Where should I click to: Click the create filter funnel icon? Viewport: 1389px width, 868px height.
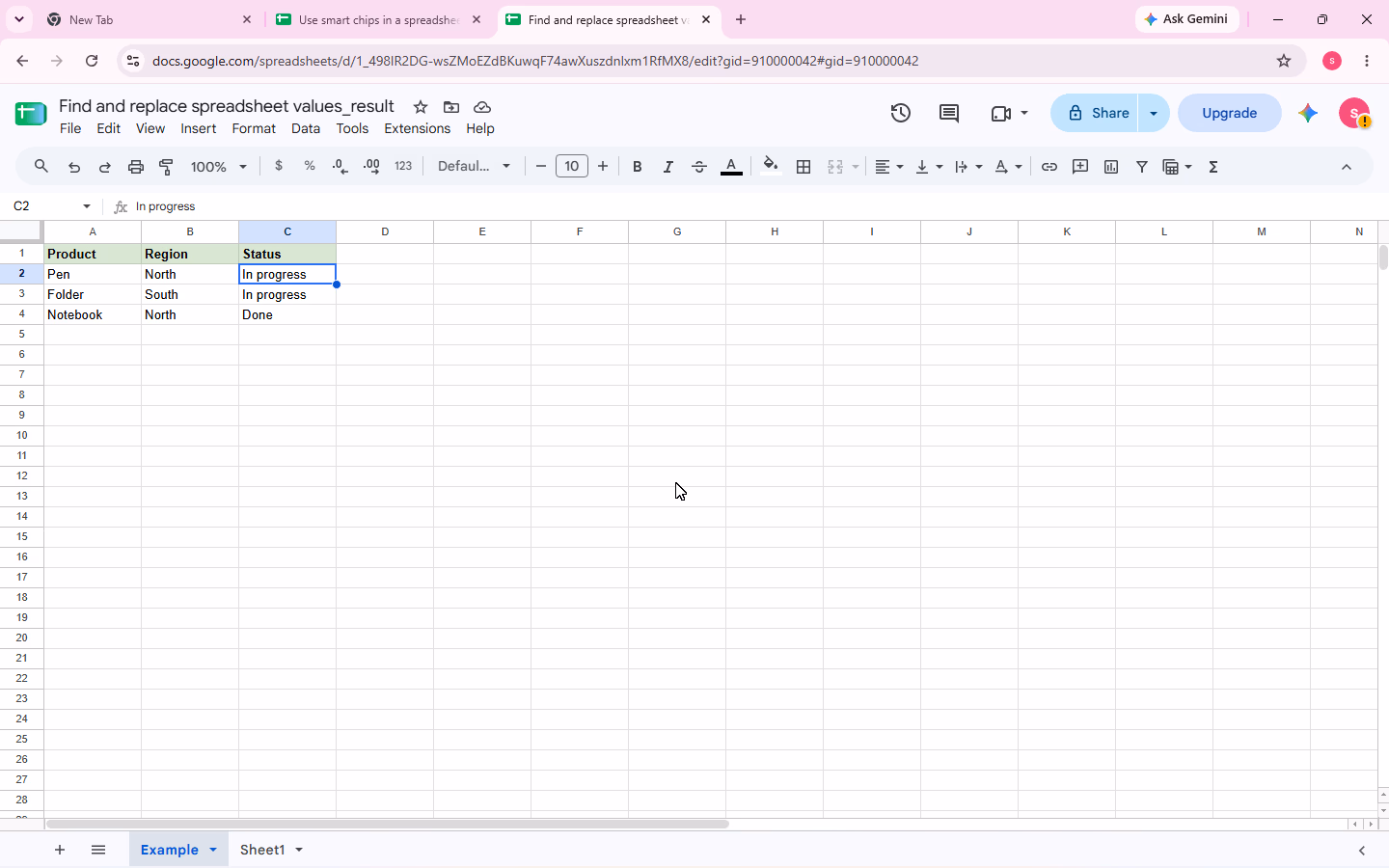click(1142, 167)
